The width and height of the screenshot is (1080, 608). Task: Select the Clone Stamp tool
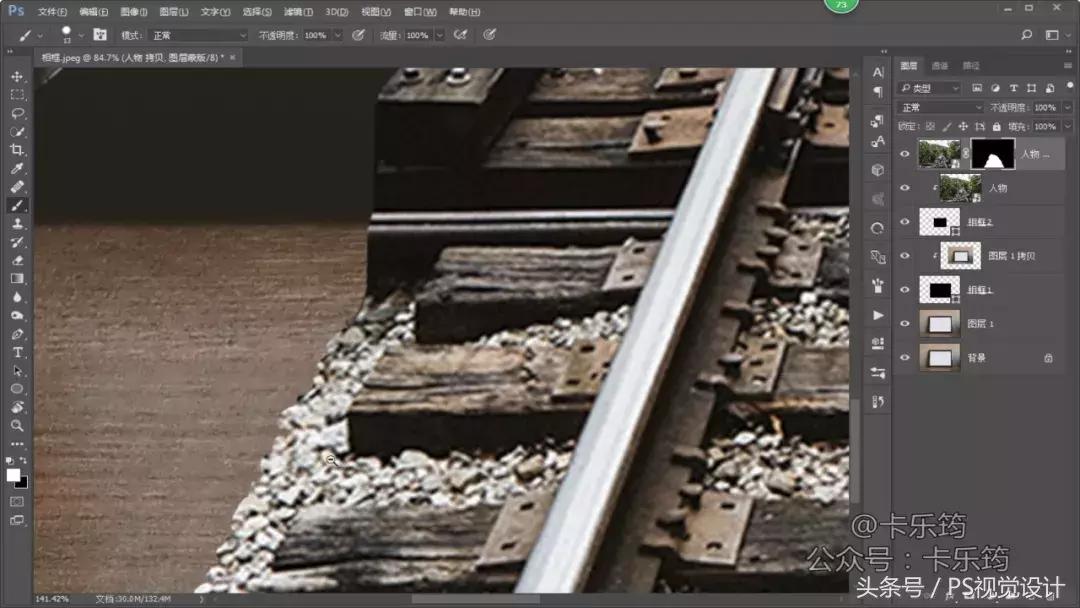17,224
